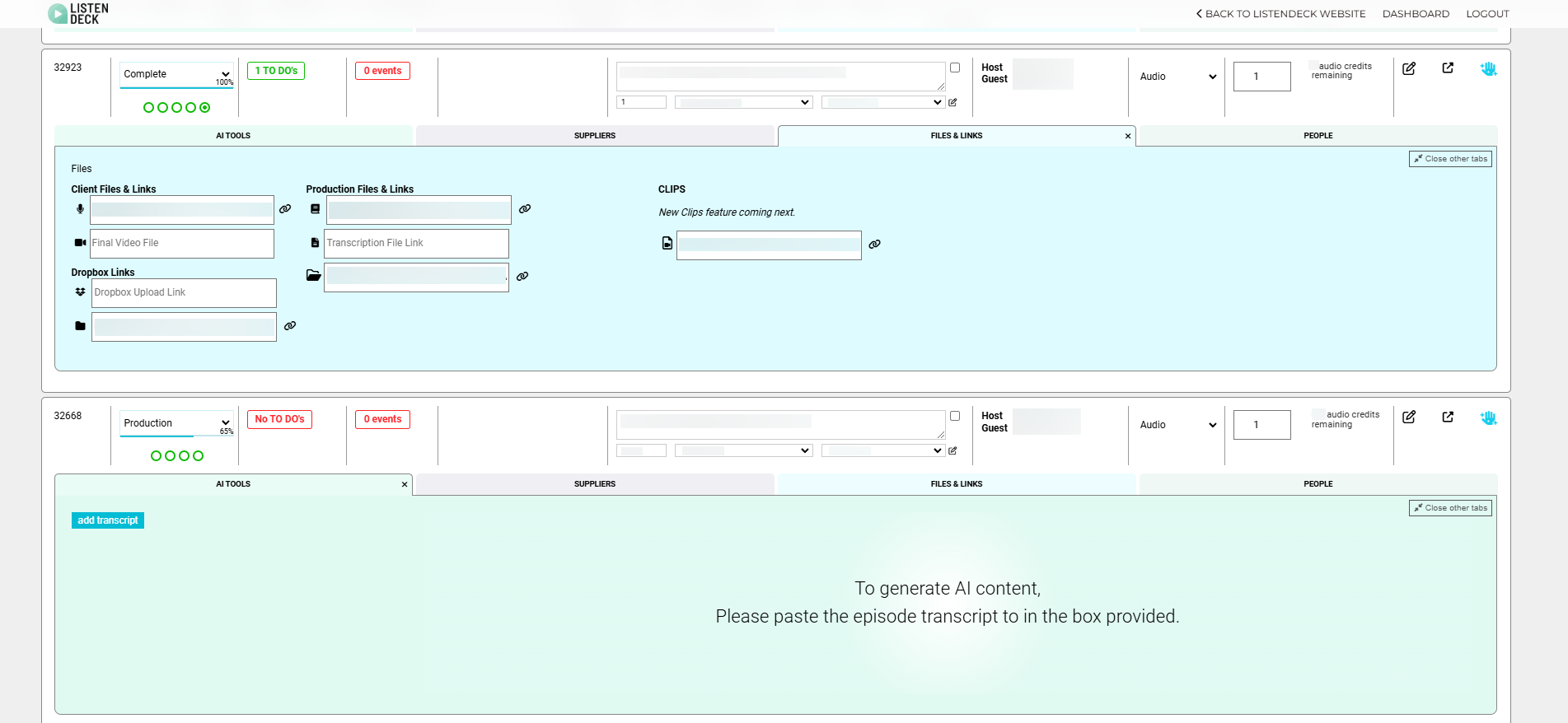
Task: Open link icon beside Dropbox folder field
Action: coord(290,326)
